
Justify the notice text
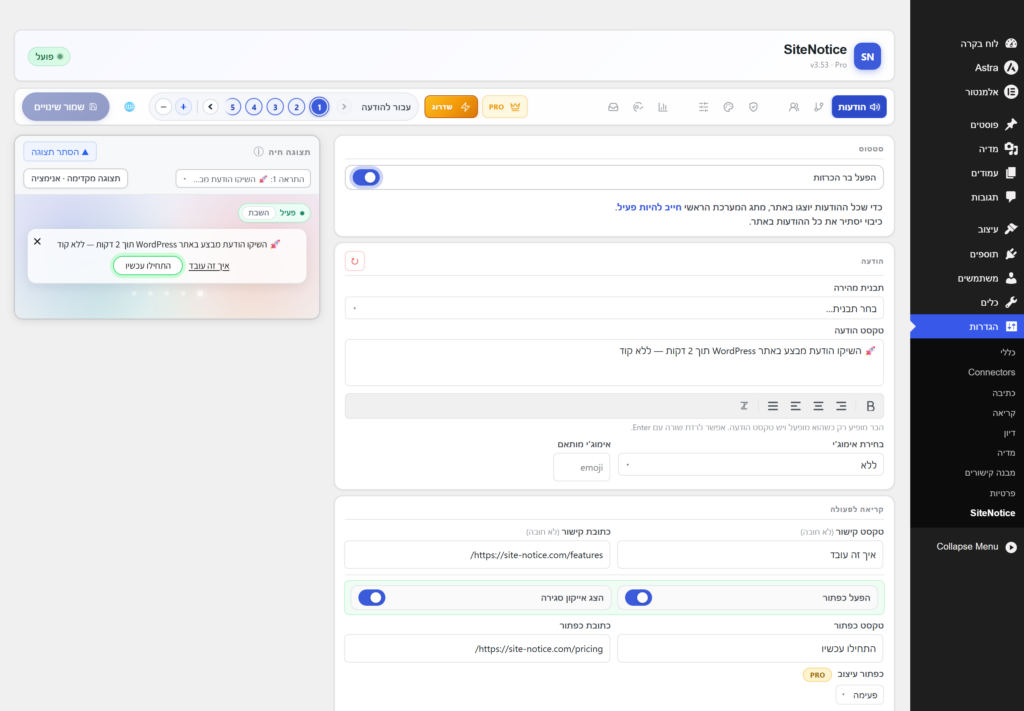point(773,406)
